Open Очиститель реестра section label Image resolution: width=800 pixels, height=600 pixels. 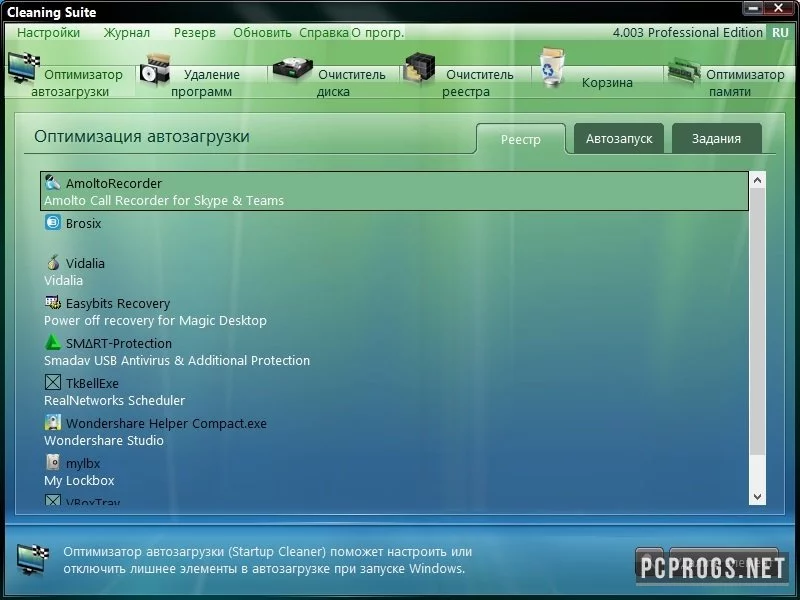(x=478, y=83)
